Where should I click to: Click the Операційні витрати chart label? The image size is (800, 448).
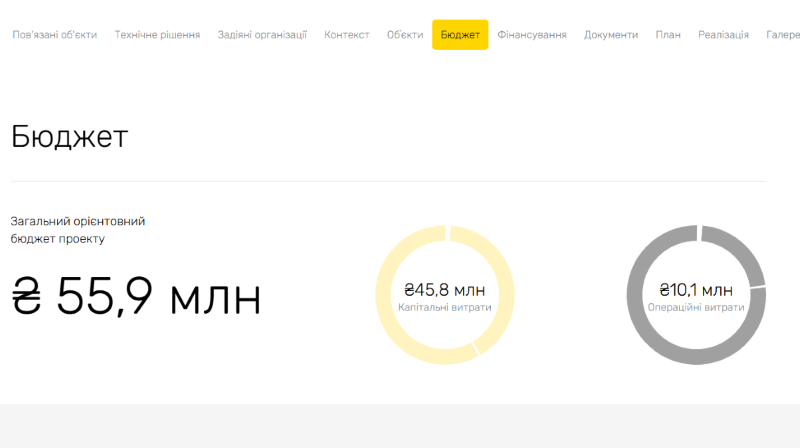[696, 308]
